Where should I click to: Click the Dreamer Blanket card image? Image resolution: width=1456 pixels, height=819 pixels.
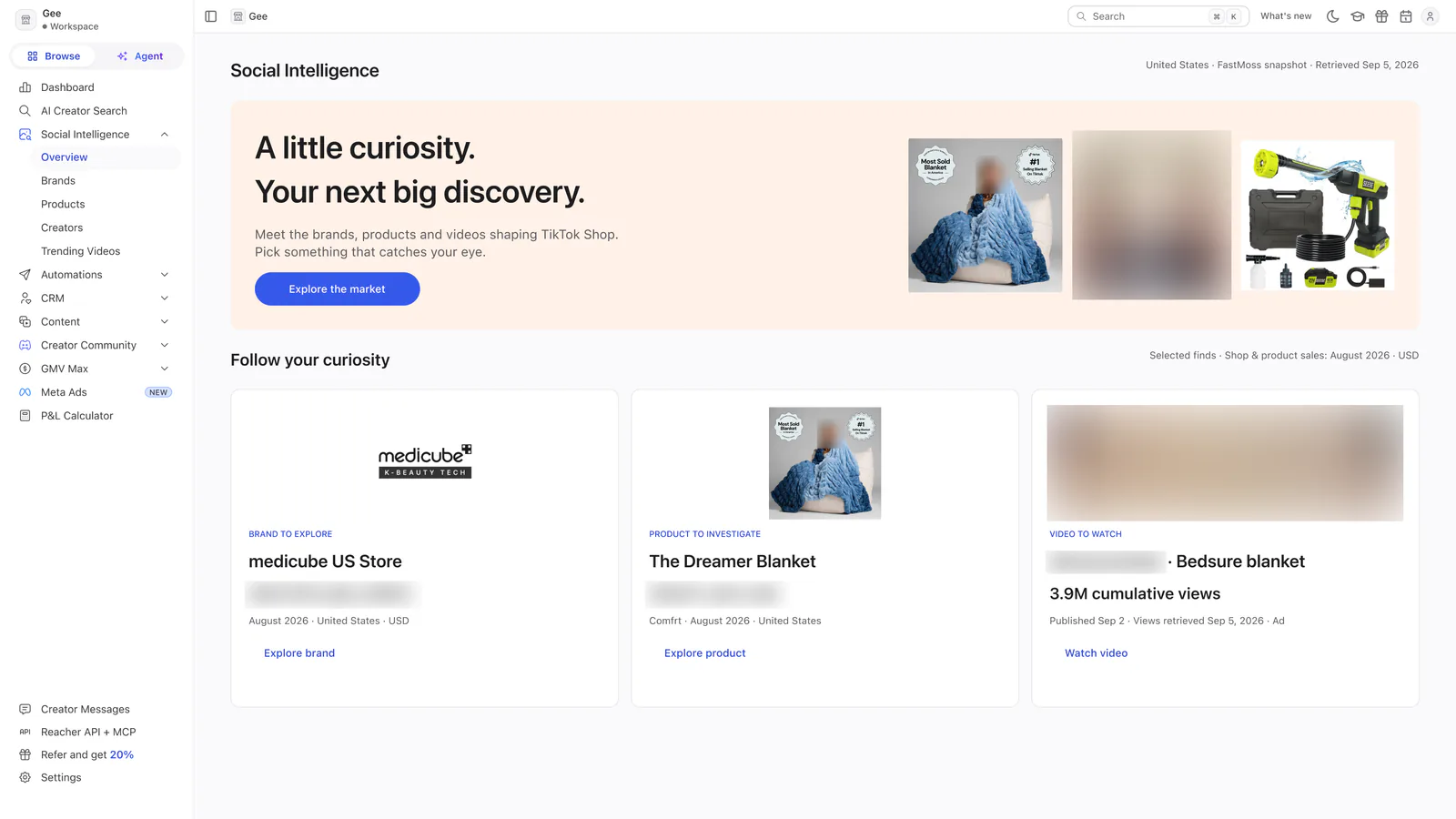(824, 463)
